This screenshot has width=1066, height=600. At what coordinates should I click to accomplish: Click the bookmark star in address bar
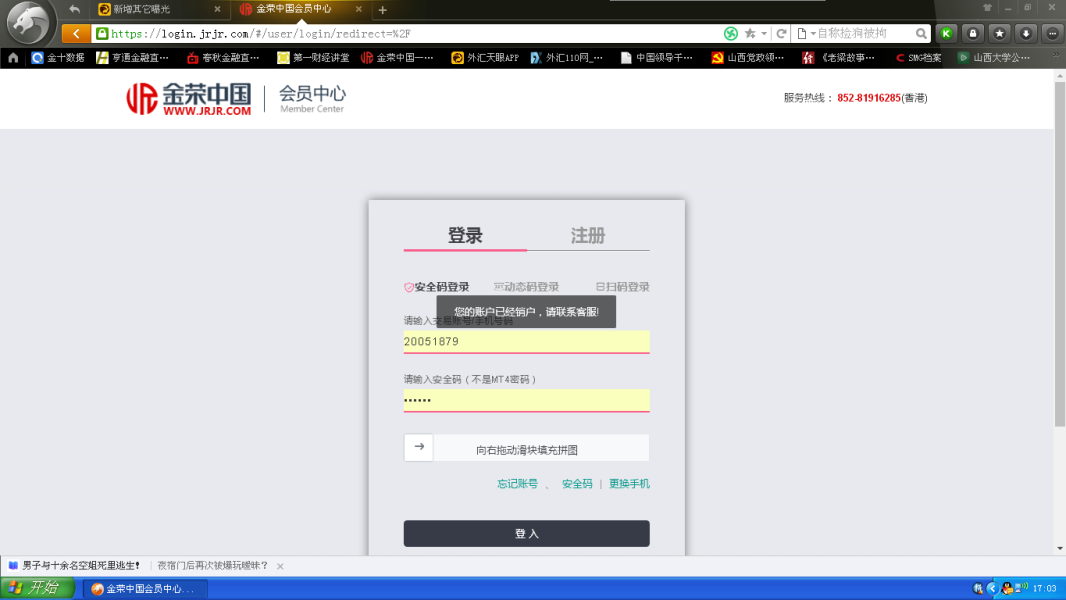tap(749, 33)
